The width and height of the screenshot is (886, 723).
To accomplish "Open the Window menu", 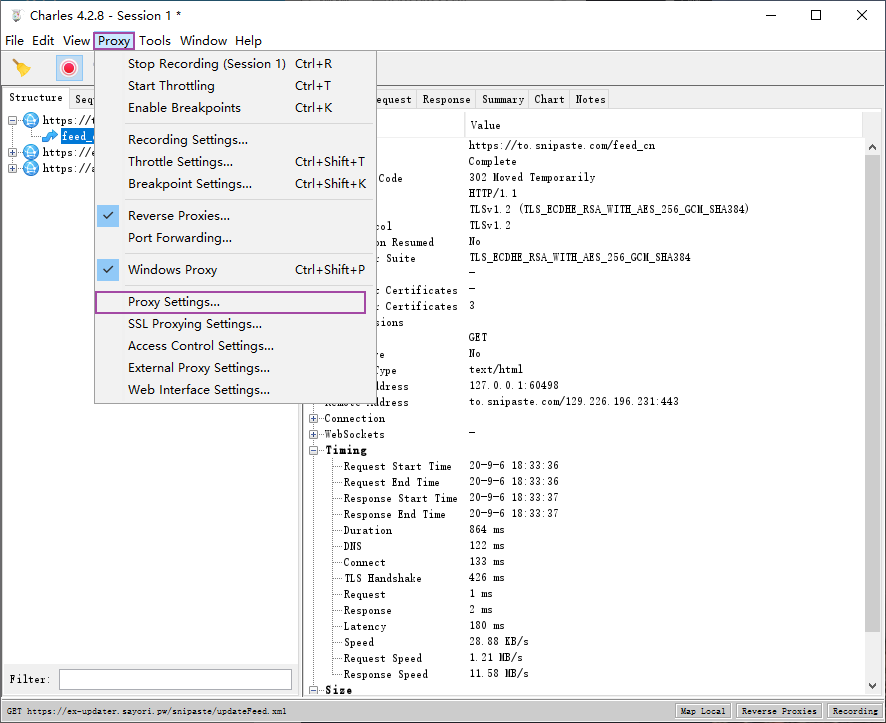I will click(203, 41).
